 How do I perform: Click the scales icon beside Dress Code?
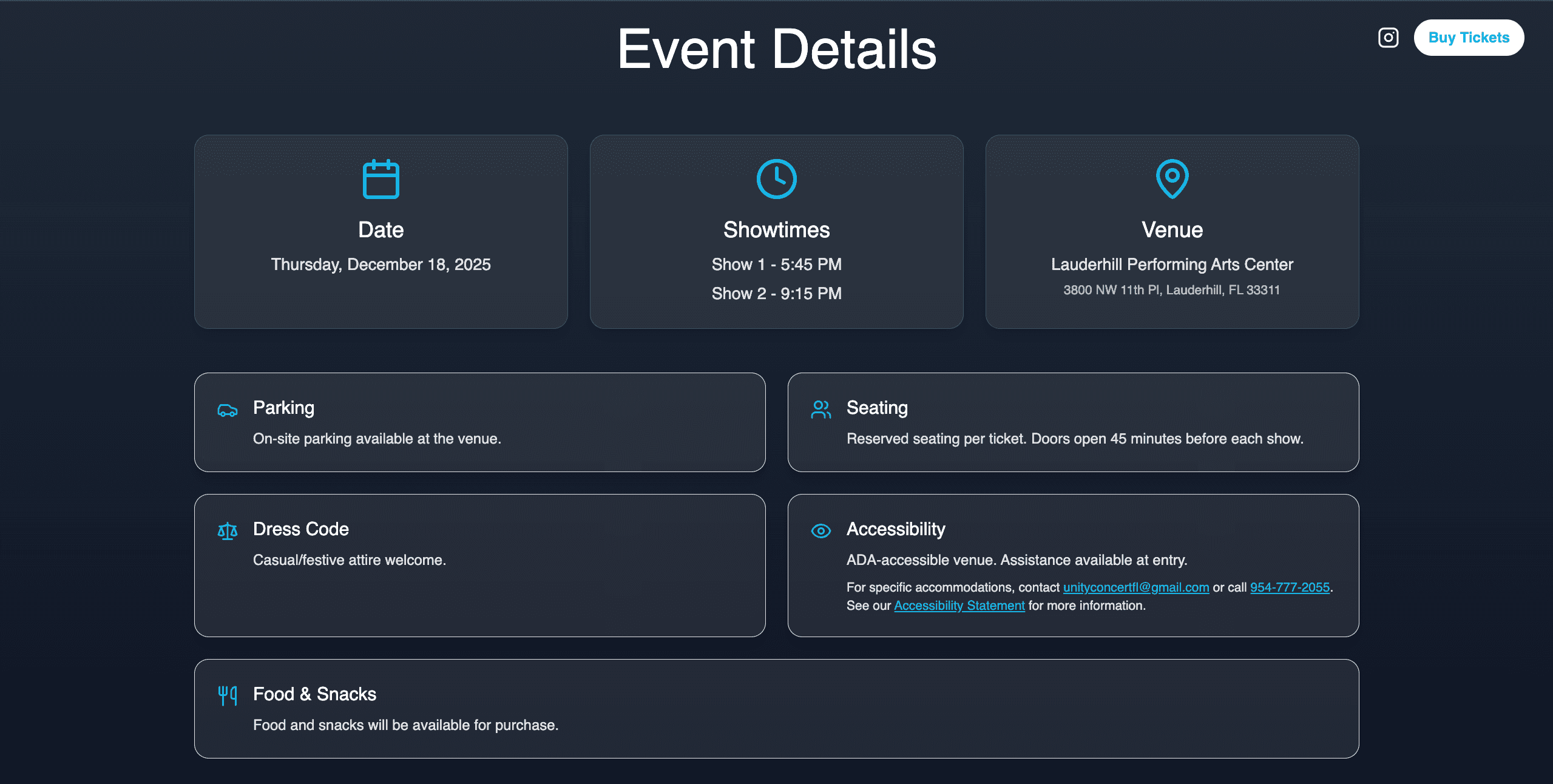pos(227,530)
